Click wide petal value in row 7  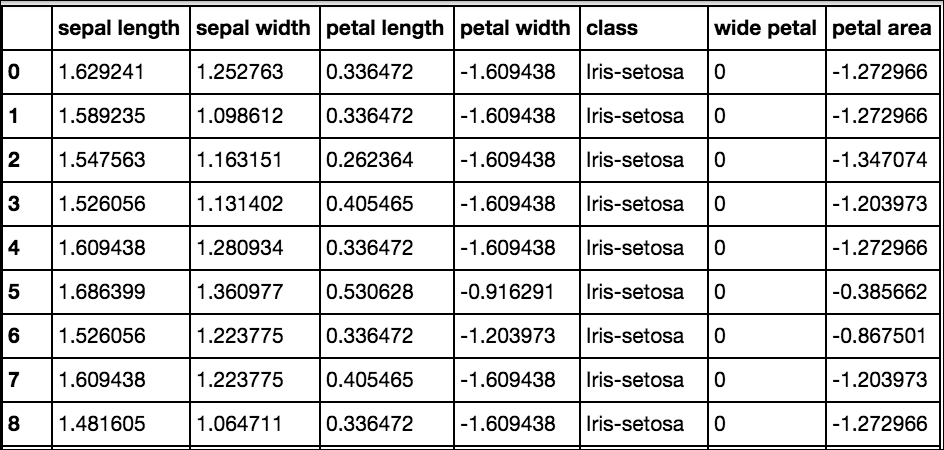(x=719, y=380)
